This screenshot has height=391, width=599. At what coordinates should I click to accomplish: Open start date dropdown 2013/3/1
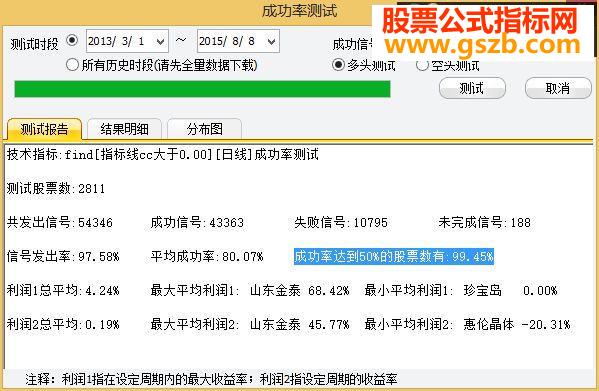160,41
